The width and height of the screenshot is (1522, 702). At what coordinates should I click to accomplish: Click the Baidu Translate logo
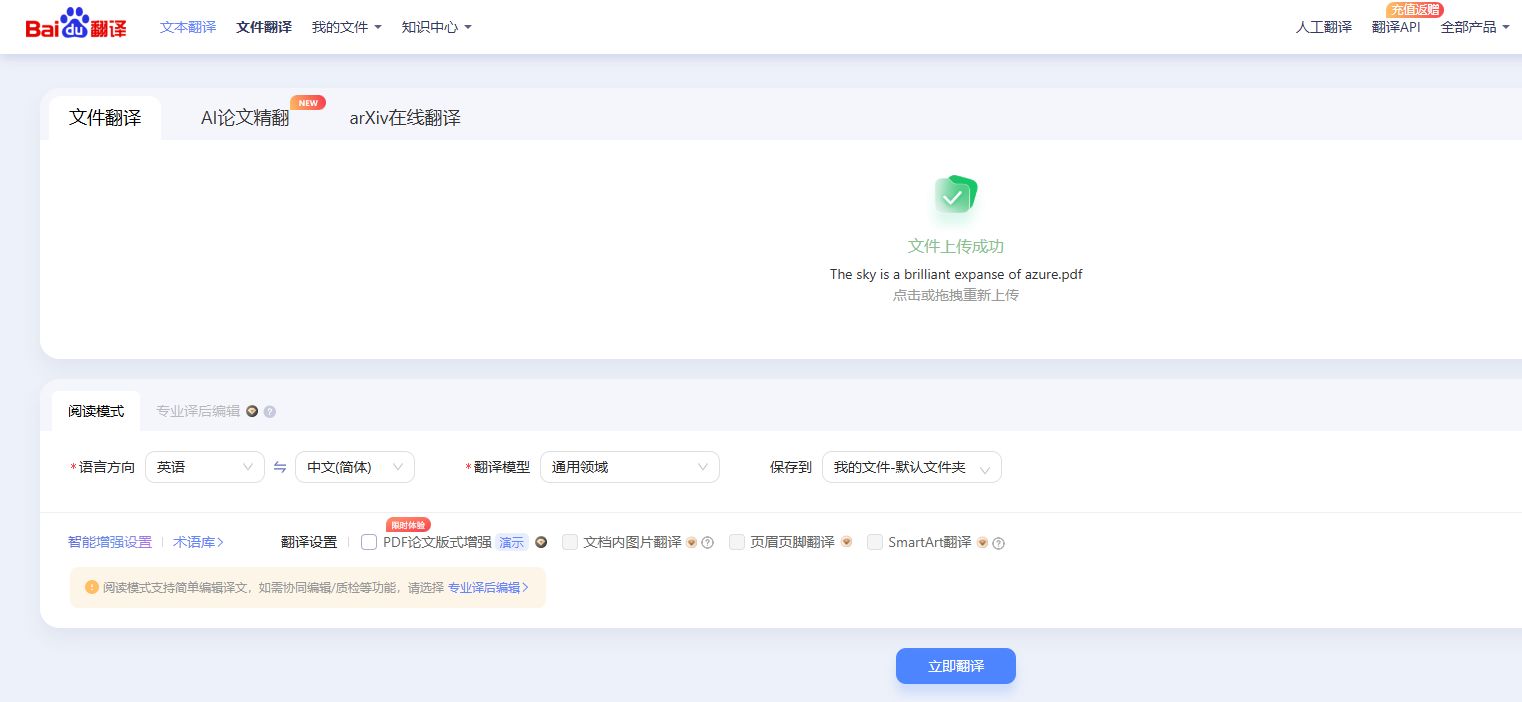[76, 25]
